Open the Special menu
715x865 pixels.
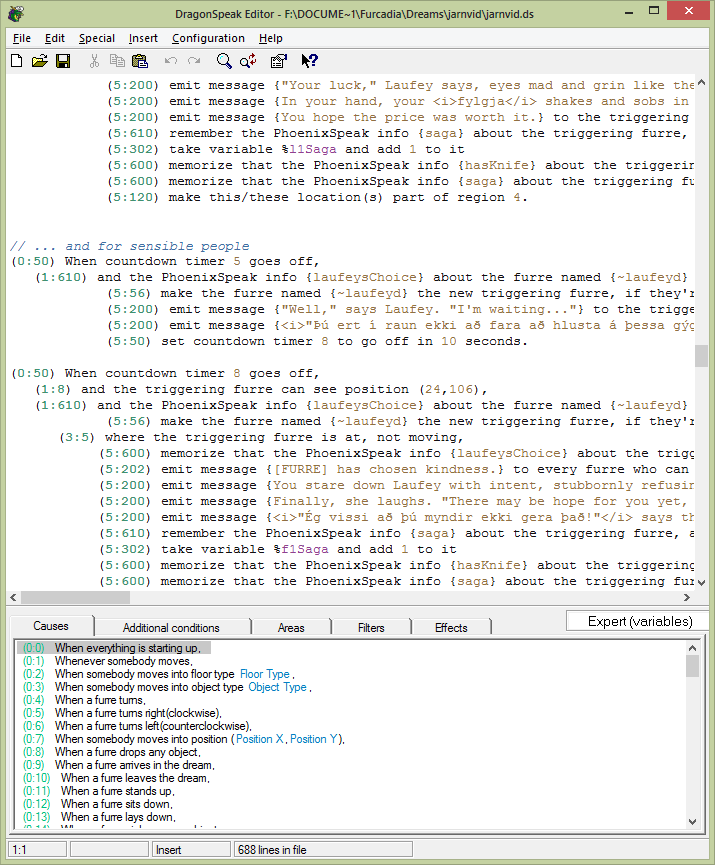(97, 38)
